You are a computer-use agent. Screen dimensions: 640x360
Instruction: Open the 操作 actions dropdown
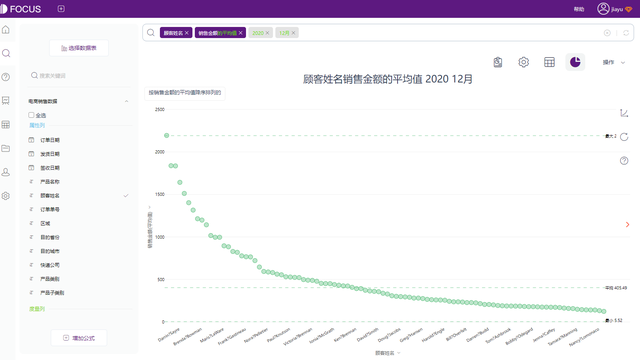pos(614,62)
